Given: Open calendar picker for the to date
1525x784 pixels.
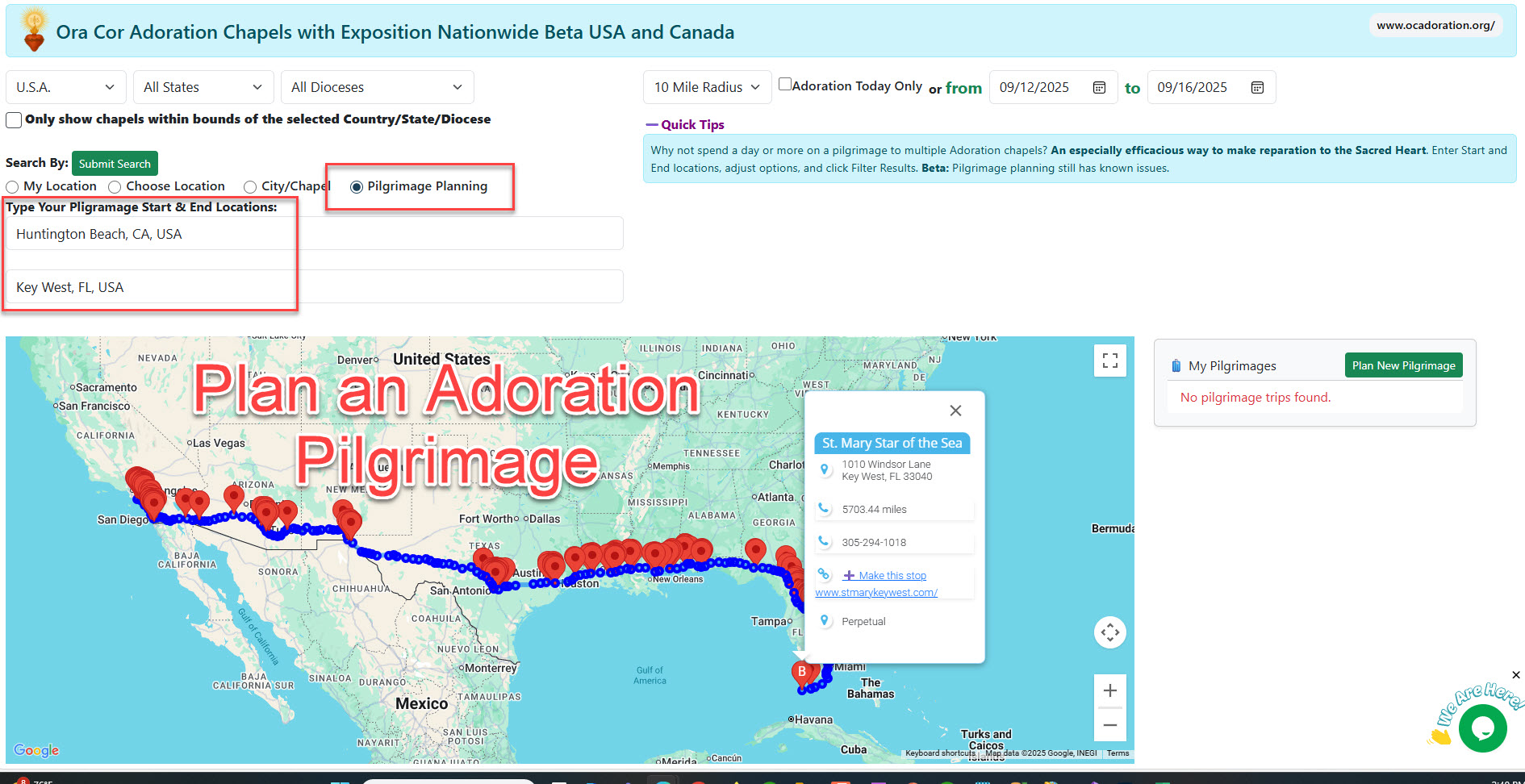Looking at the screenshot, I should [x=1257, y=87].
